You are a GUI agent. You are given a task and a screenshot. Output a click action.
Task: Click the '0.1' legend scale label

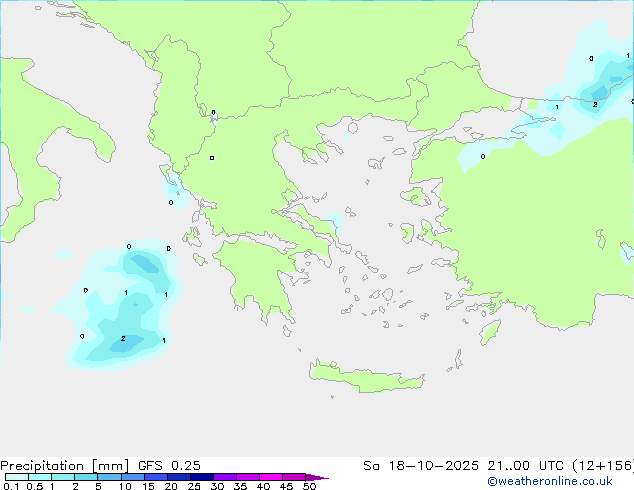(11, 486)
